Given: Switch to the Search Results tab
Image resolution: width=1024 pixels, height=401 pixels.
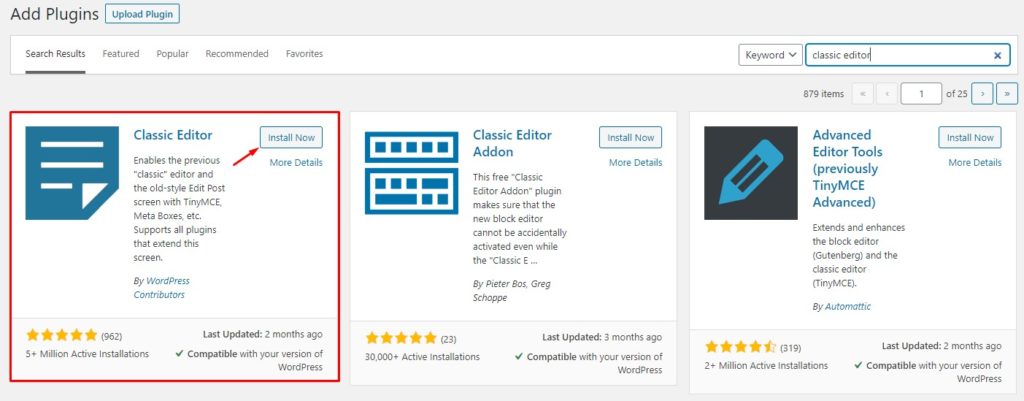Looking at the screenshot, I should (x=56, y=54).
